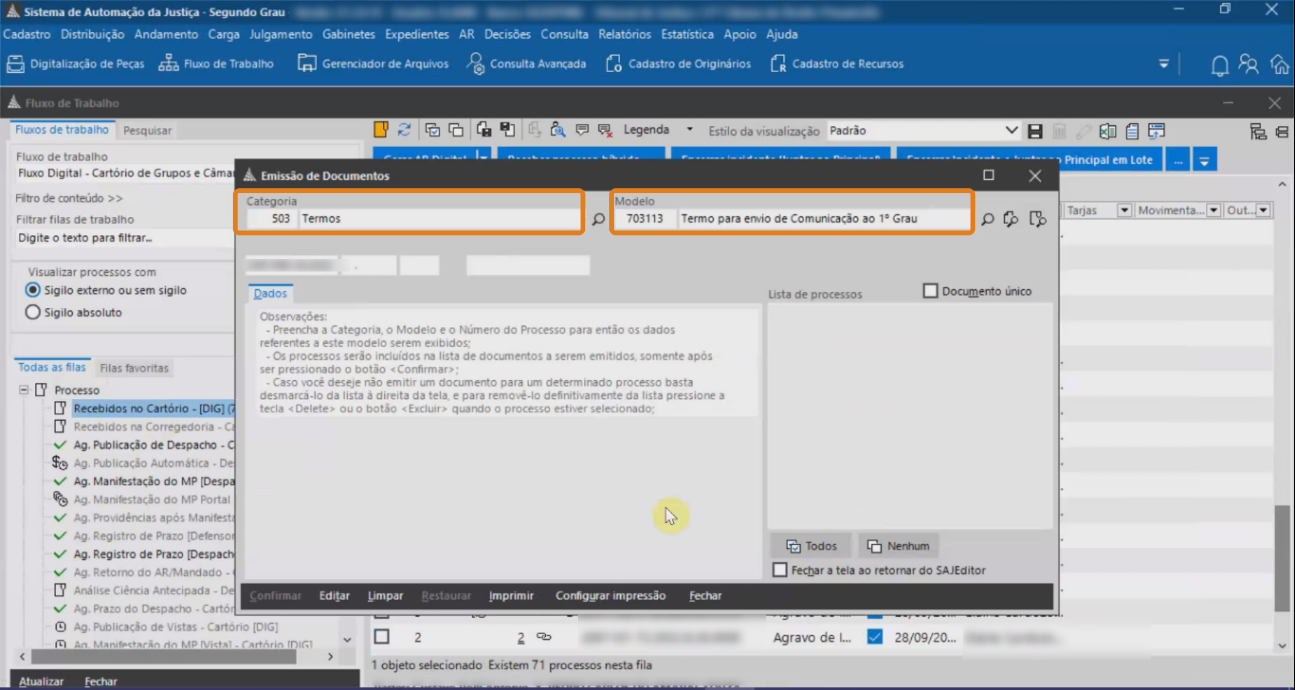Image resolution: width=1295 pixels, height=690 pixels.
Task: Click the tree layout icon at the far right of the toolbar
Action: click(1258, 131)
